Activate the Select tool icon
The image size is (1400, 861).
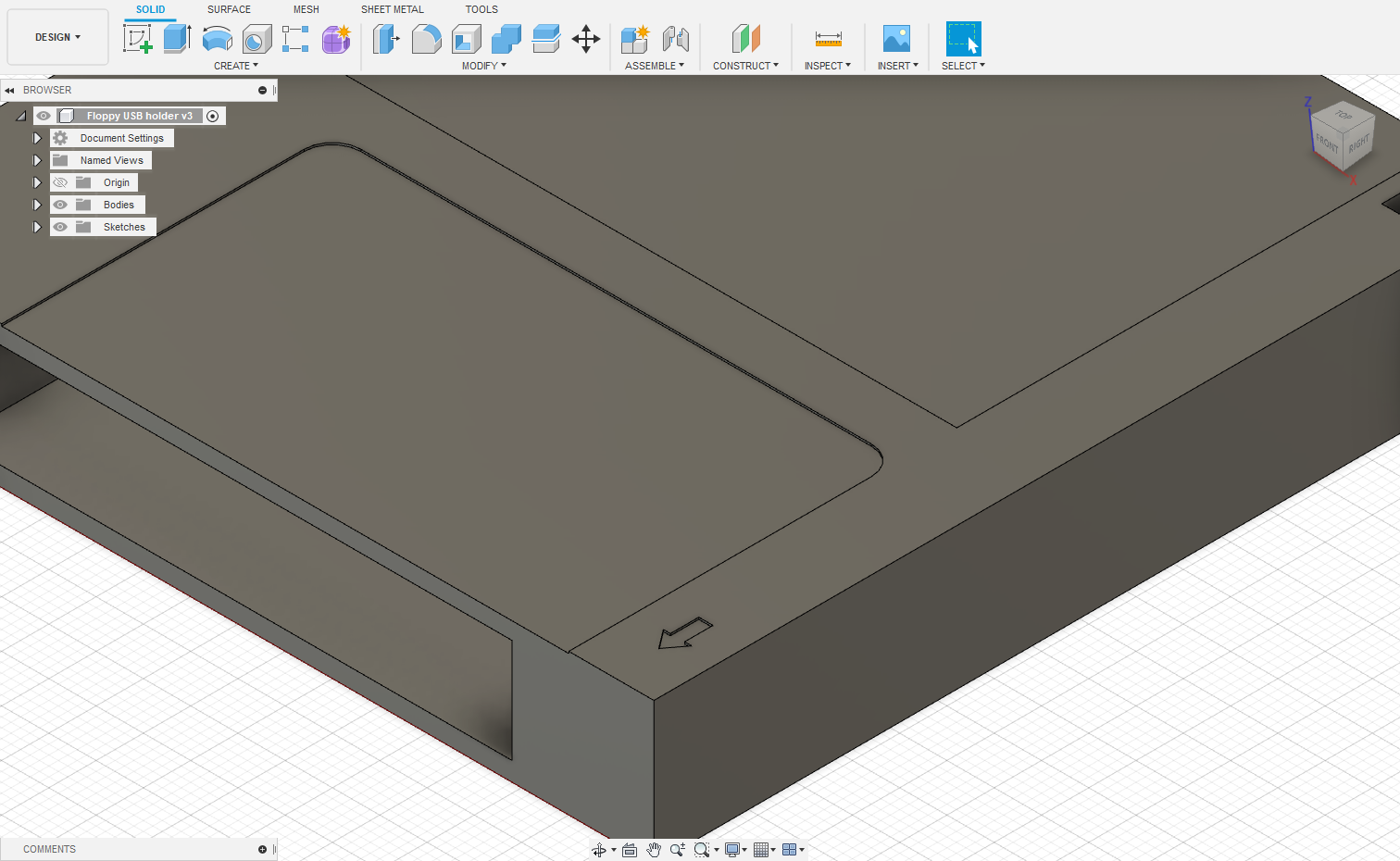pyautogui.click(x=963, y=39)
